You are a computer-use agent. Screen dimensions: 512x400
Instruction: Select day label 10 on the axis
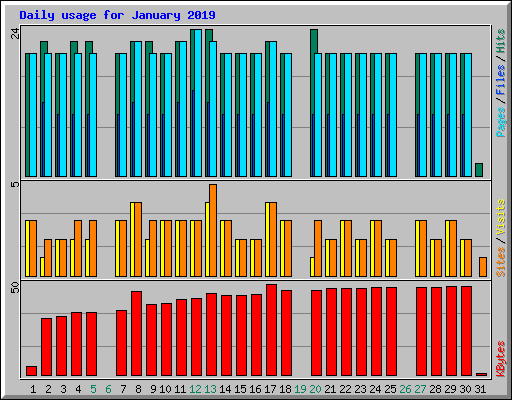tap(165, 389)
